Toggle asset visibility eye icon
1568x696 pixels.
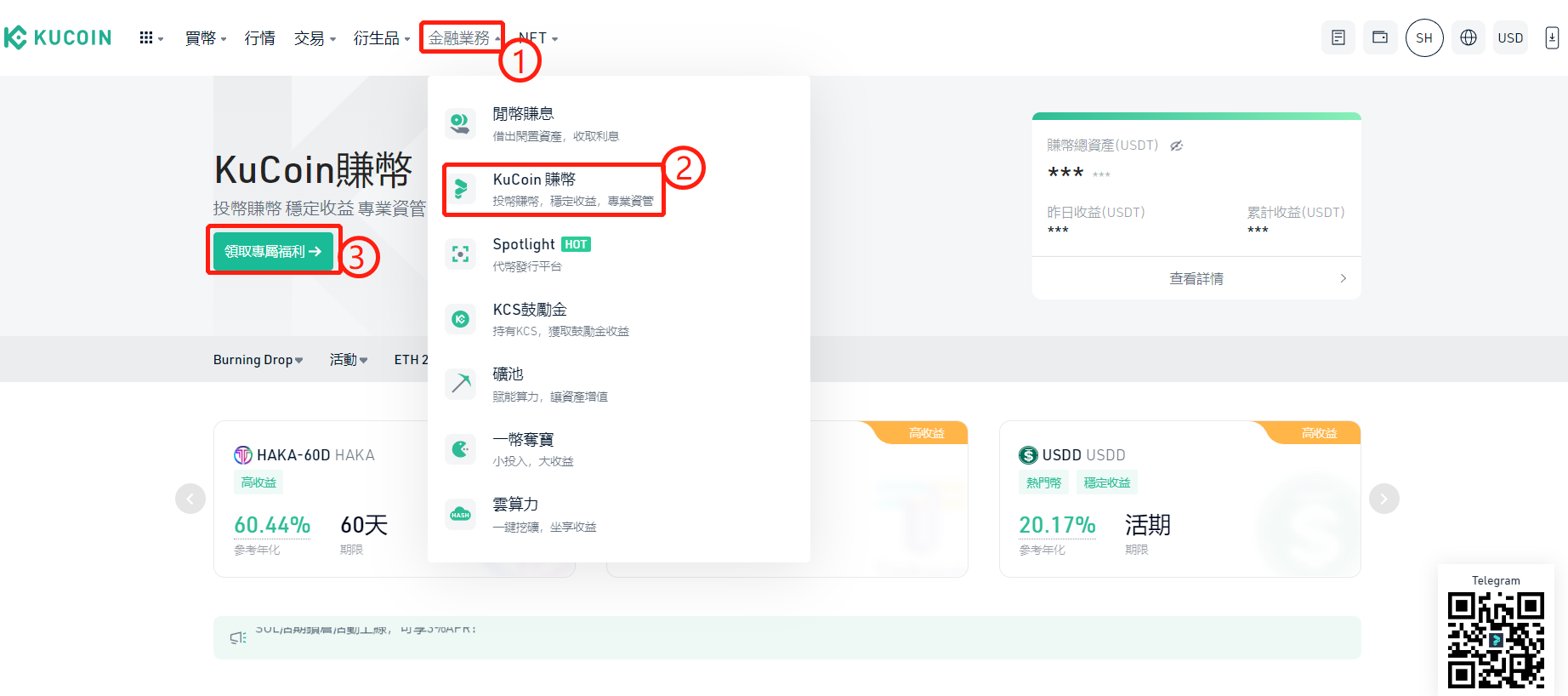tap(1176, 145)
